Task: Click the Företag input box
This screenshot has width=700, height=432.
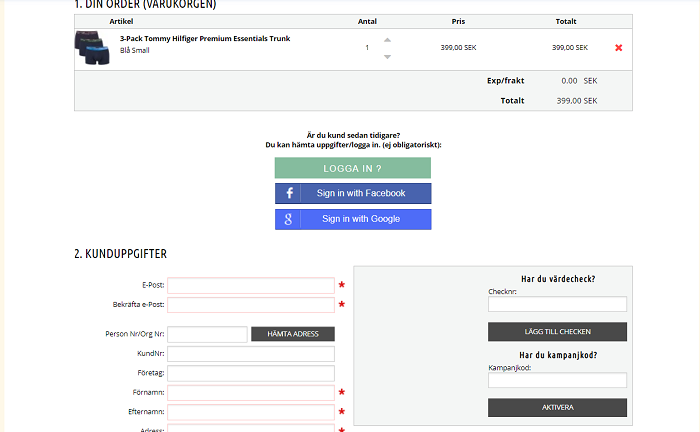Action: pos(250,372)
